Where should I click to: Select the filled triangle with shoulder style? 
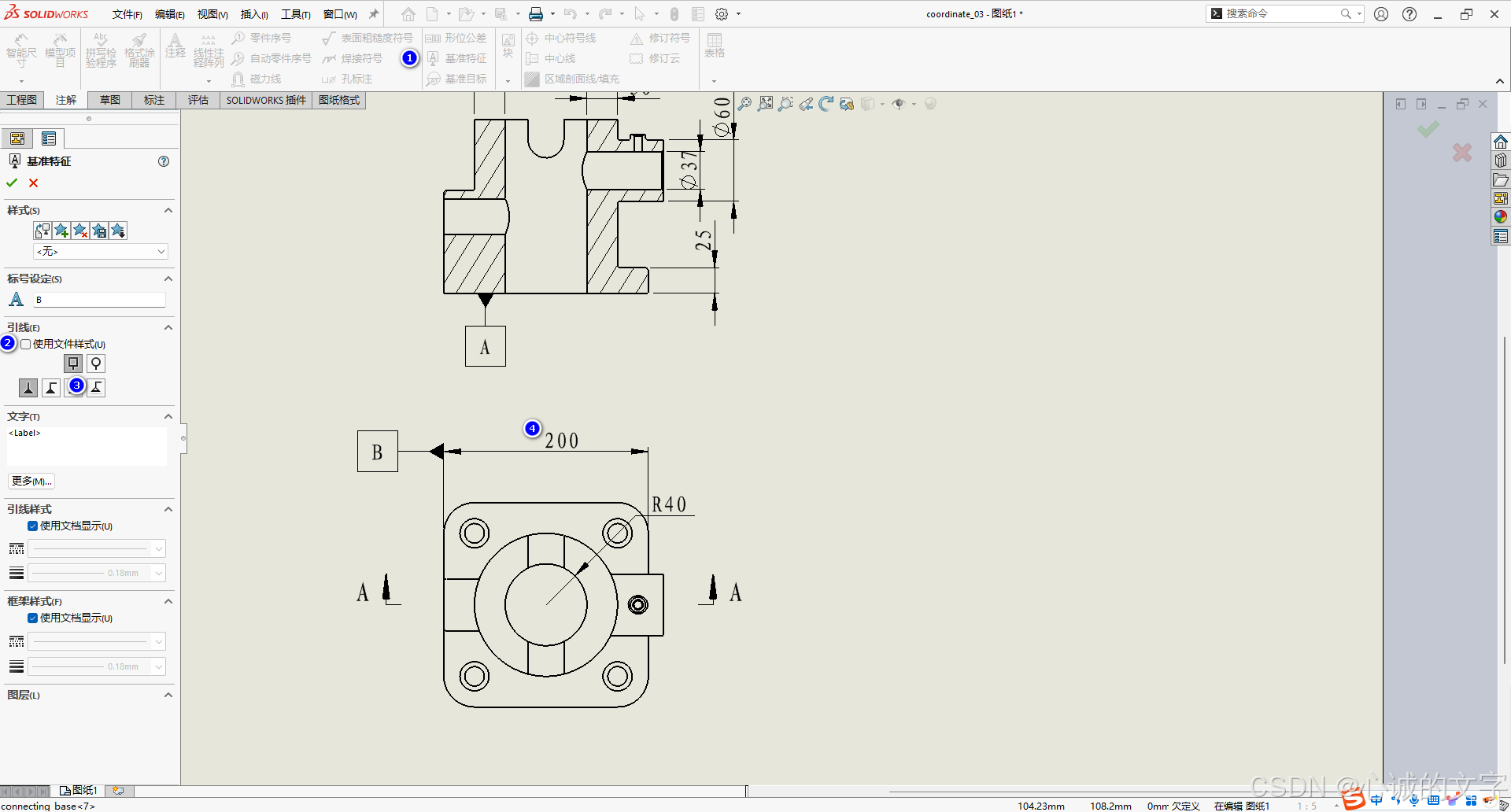51,387
